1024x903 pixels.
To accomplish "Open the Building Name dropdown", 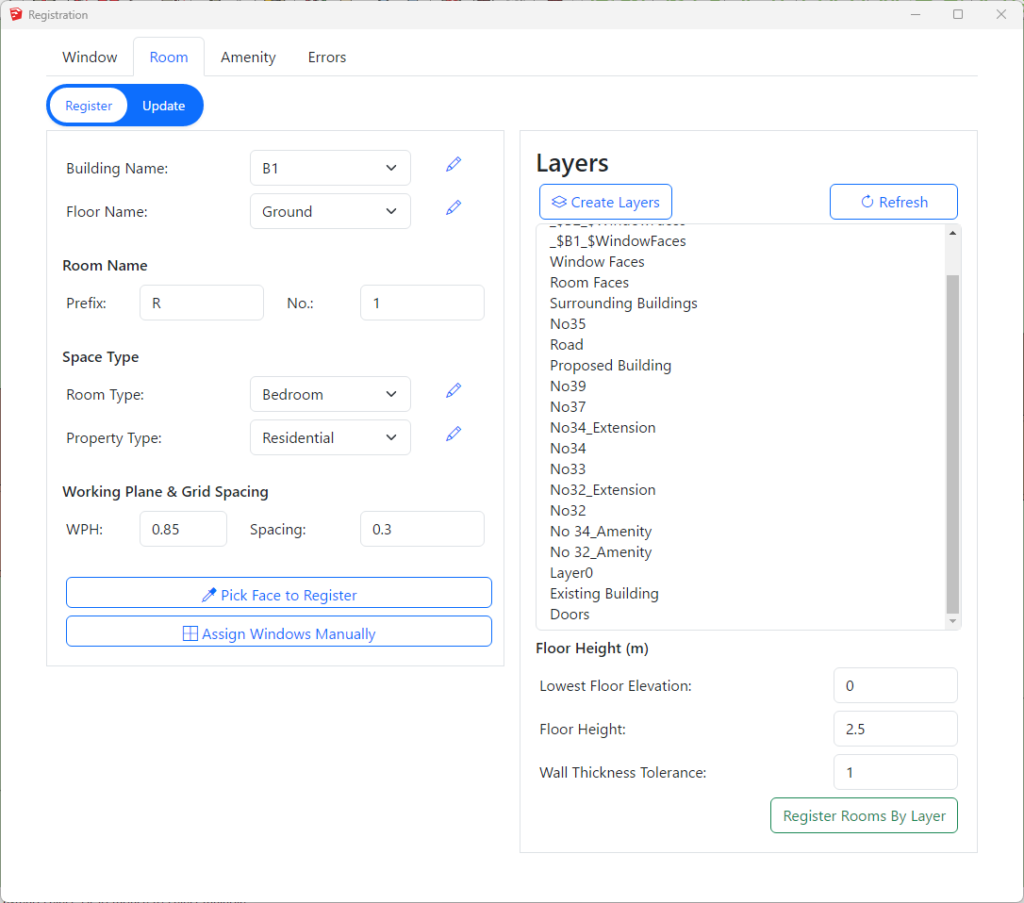I will [330, 168].
